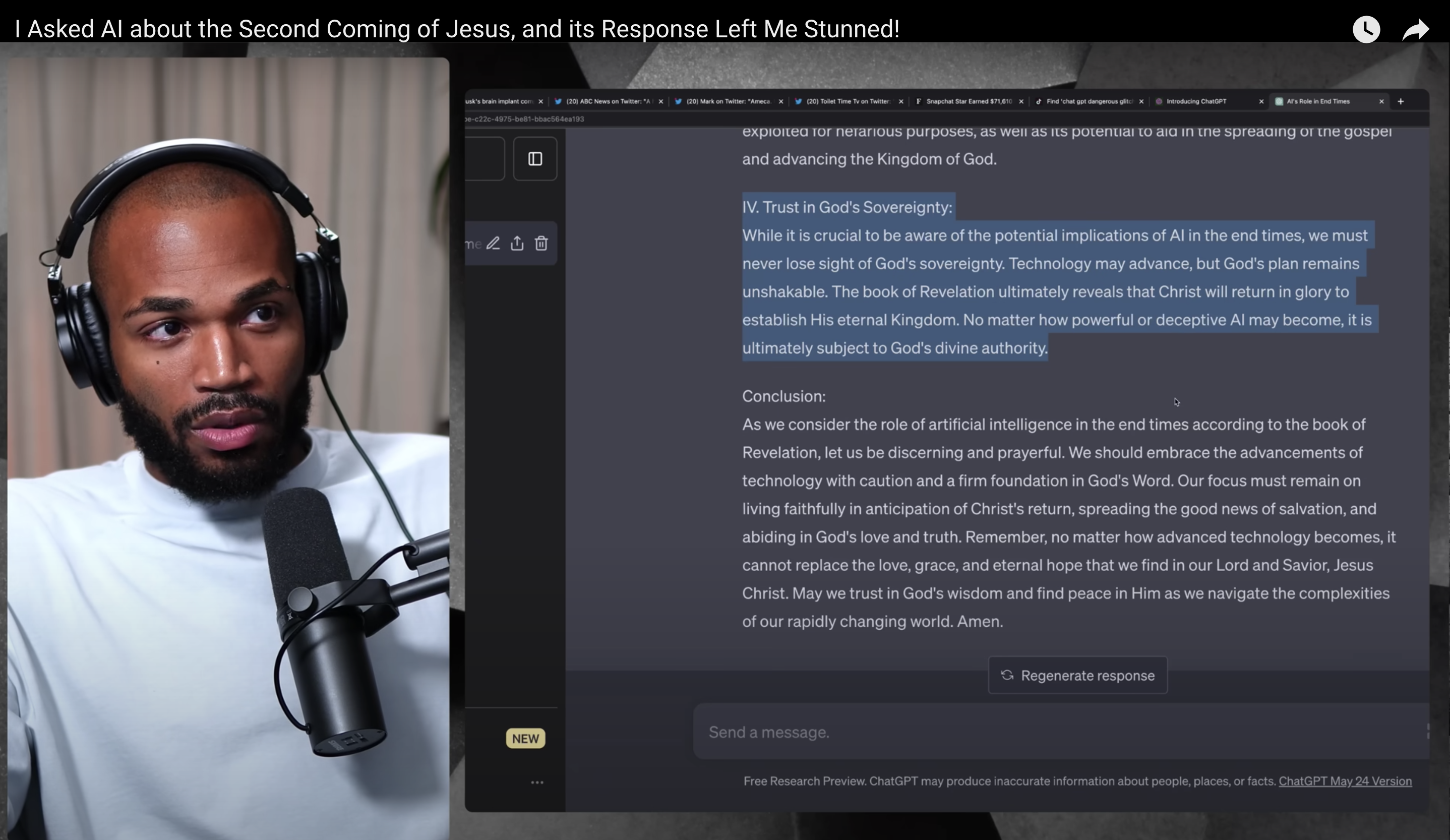Switch to Toilet Time Tv on Twitter tab
1450x840 pixels.
pos(848,101)
